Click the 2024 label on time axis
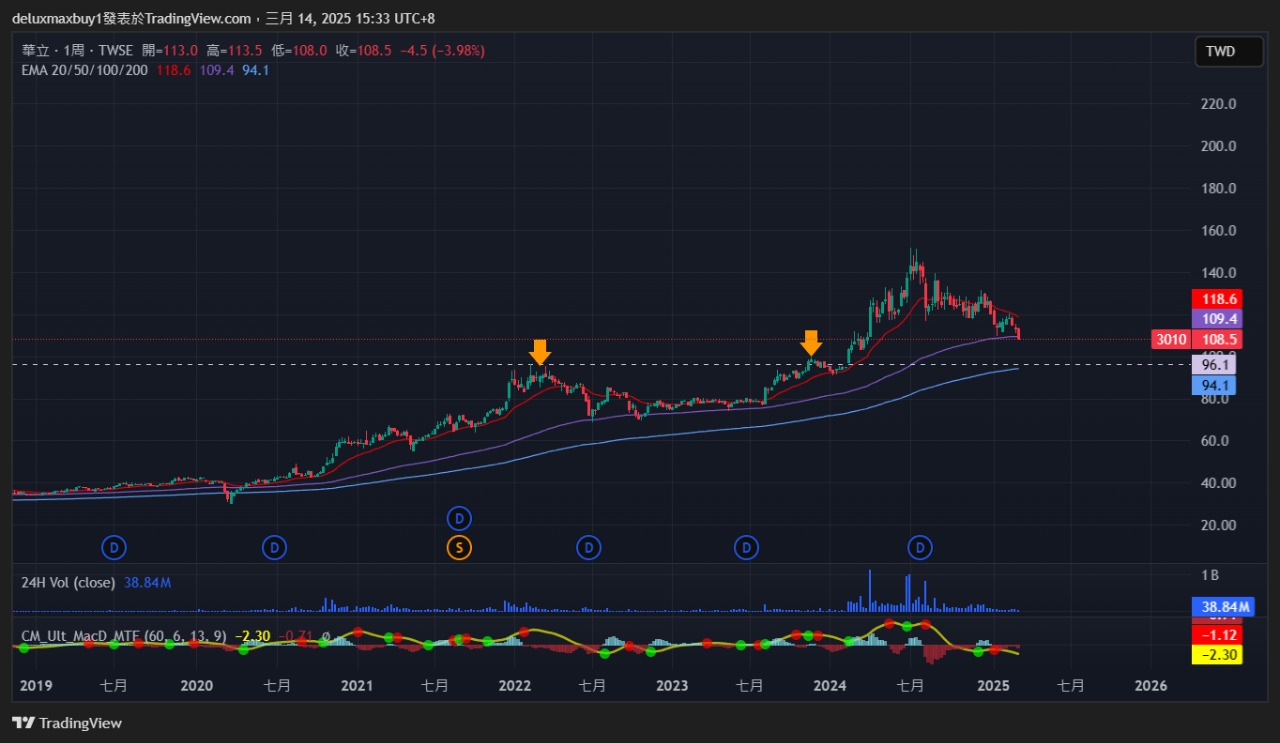The image size is (1280, 743). coord(830,685)
